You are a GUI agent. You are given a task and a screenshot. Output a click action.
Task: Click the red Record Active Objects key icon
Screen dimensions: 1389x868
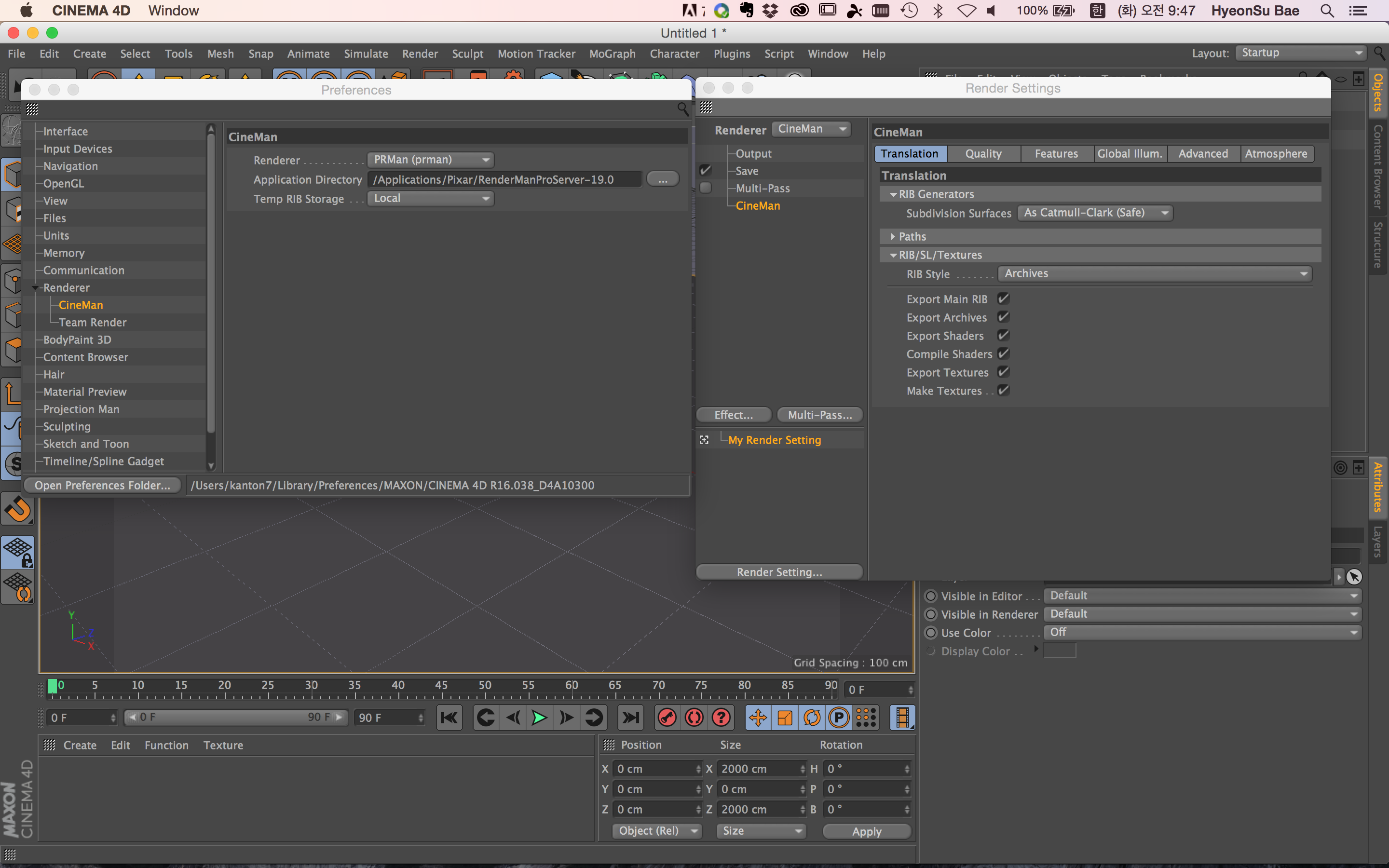667,718
